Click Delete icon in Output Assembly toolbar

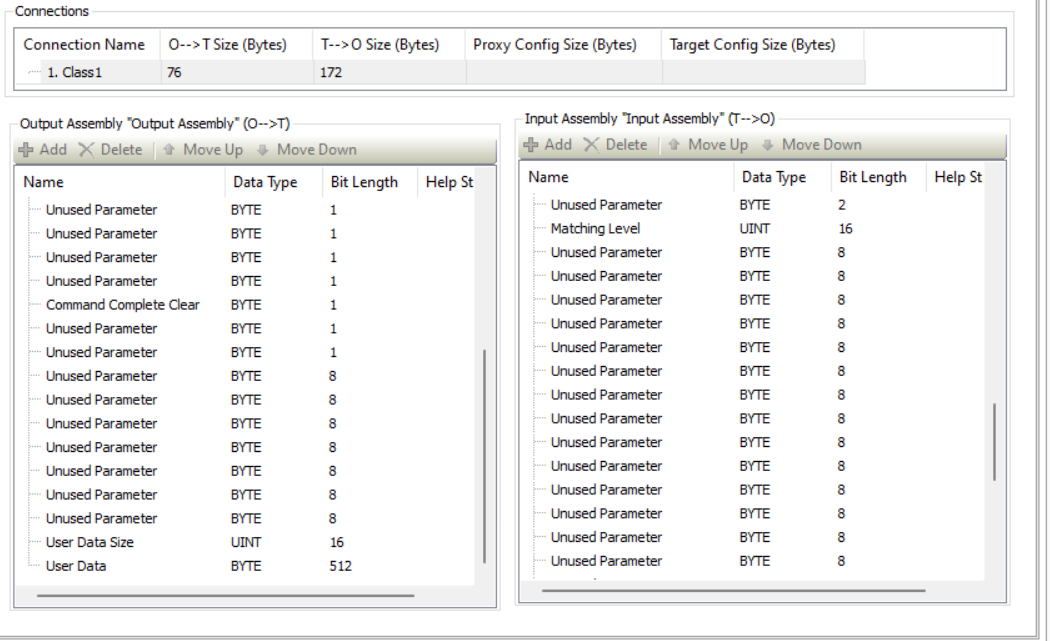86,150
